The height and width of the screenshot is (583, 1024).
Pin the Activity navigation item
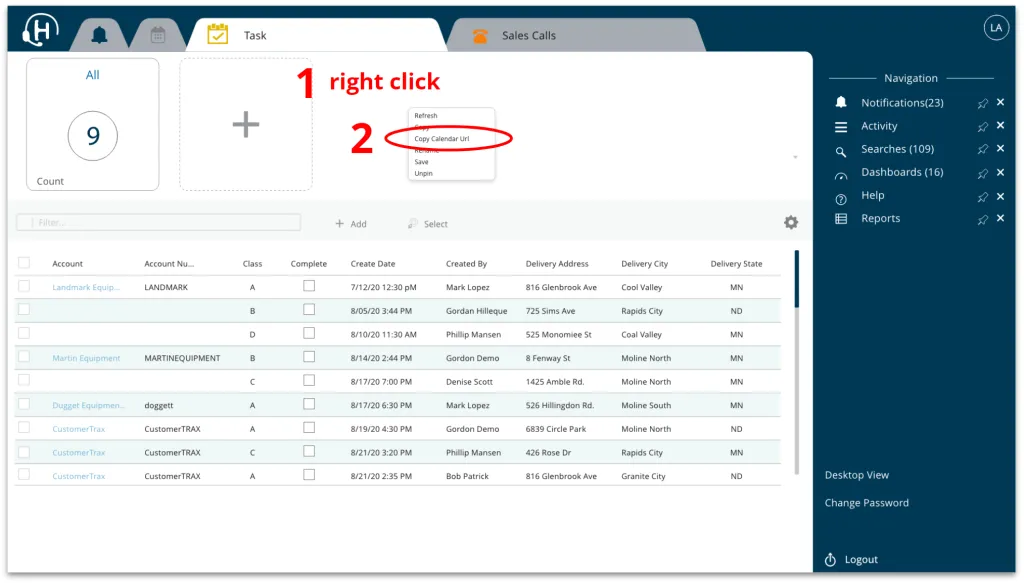pyautogui.click(x=982, y=127)
